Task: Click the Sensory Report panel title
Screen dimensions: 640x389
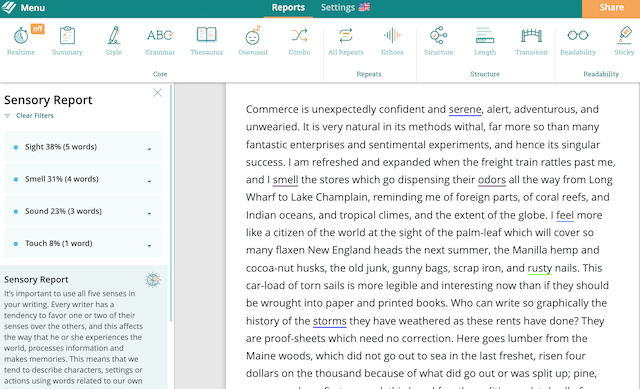Action: 48,100
